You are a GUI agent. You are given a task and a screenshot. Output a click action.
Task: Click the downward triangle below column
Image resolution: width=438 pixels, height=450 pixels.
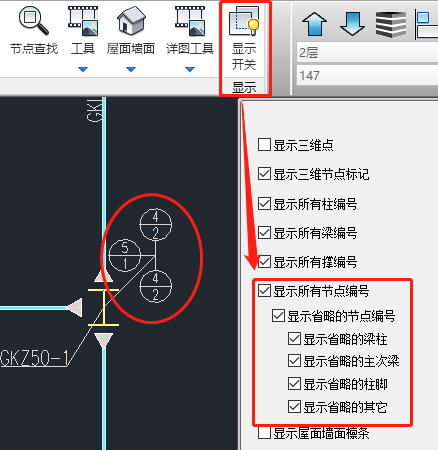(x=104, y=341)
